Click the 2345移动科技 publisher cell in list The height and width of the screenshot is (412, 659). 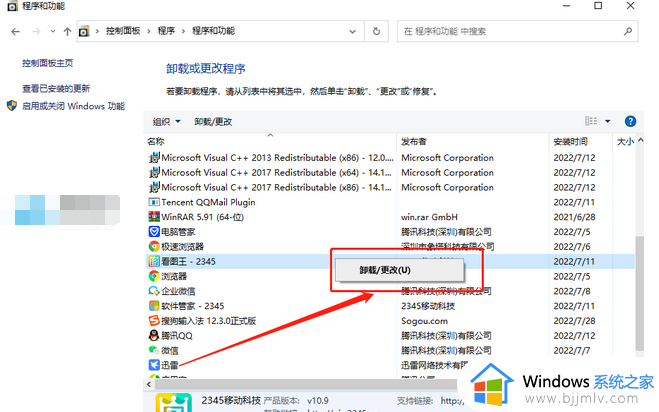[428, 306]
